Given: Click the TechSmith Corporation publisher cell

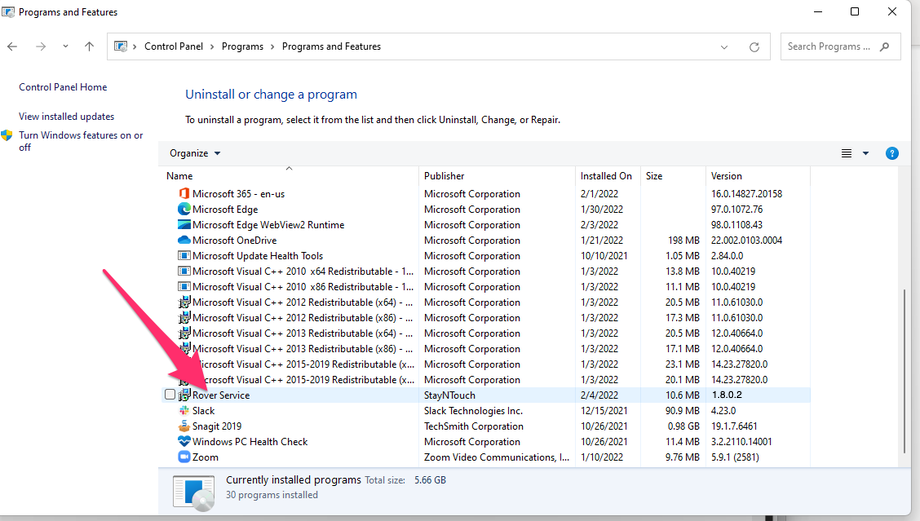Looking at the screenshot, I should click(473, 426).
